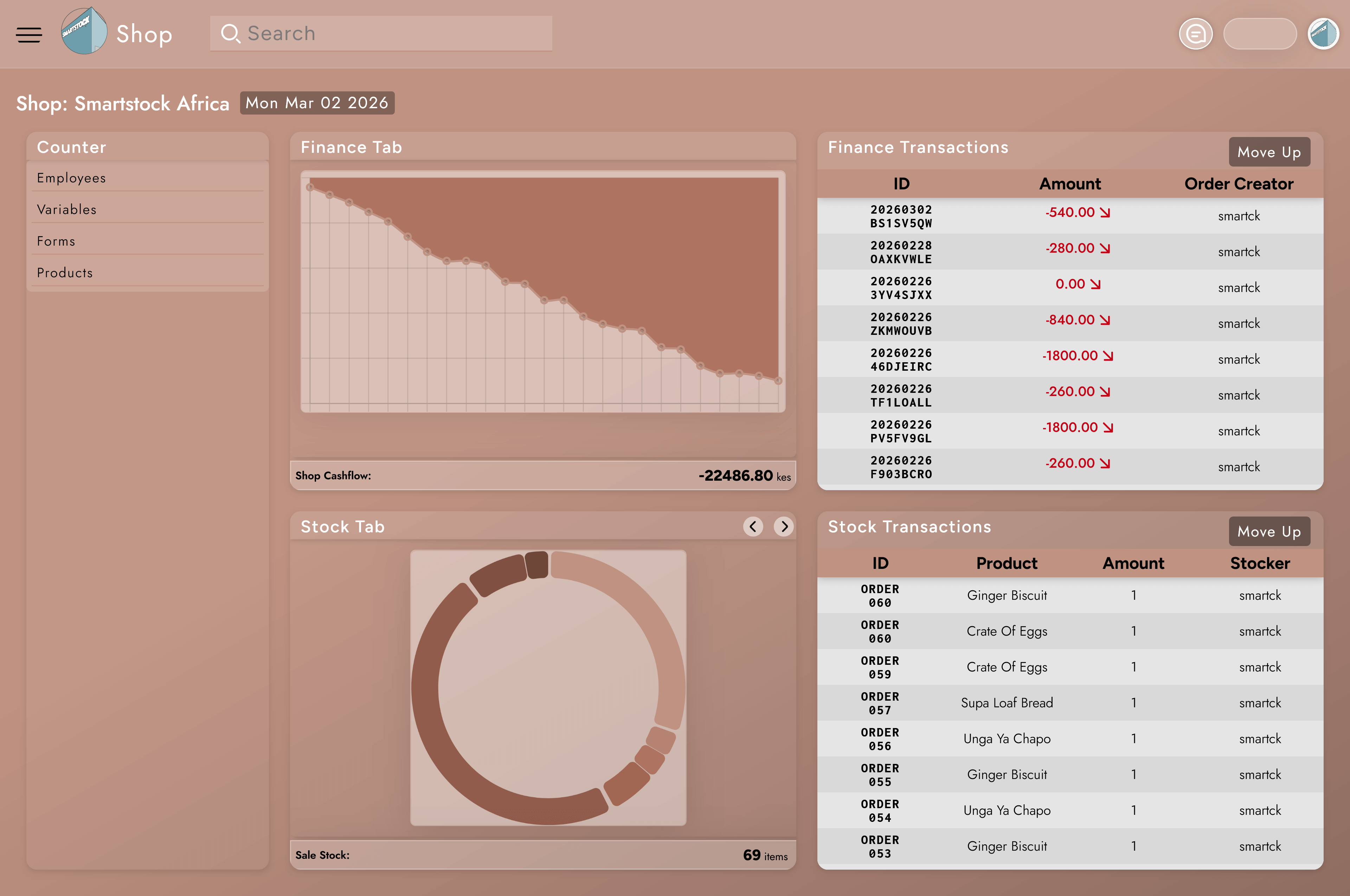
Task: Select ORDER 057 Supa Loaf Bread row
Action: pos(1007,703)
